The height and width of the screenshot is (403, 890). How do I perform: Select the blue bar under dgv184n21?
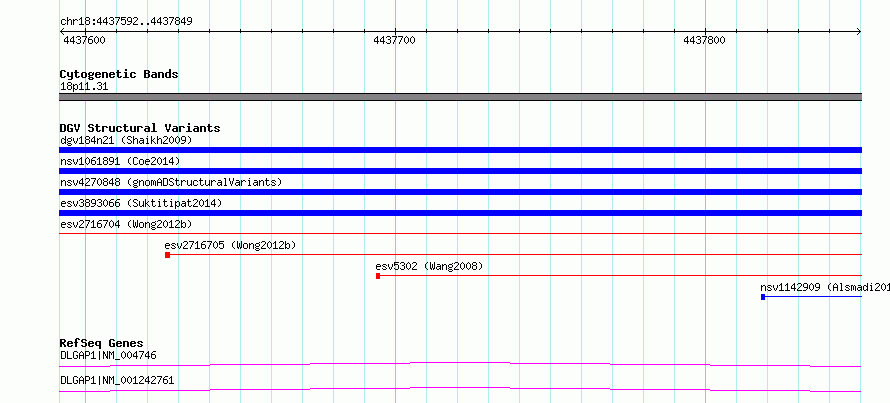coord(460,150)
